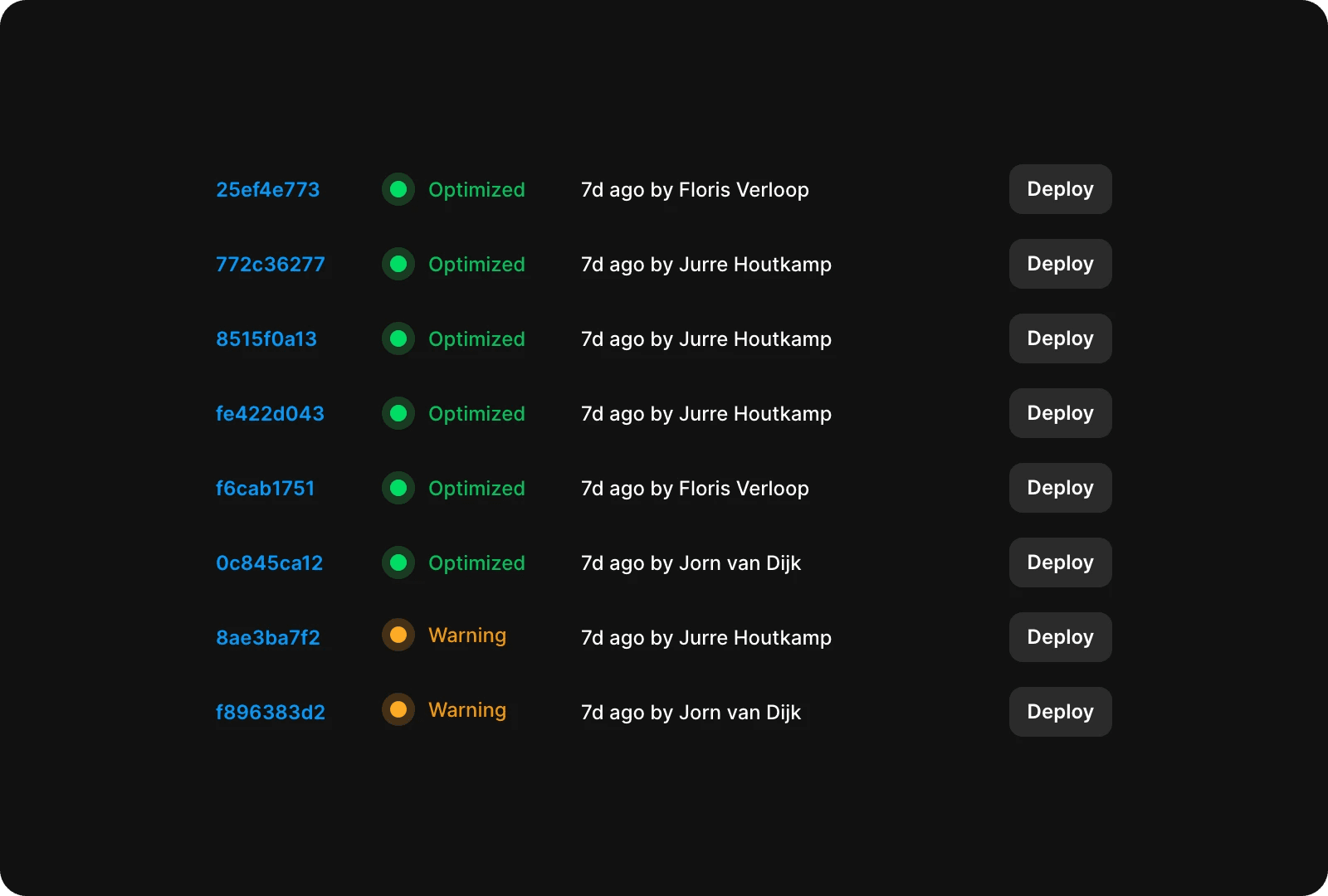The width and height of the screenshot is (1328, 896).
Task: Click green status dot for commit 8515f0a13
Action: pyautogui.click(x=398, y=338)
